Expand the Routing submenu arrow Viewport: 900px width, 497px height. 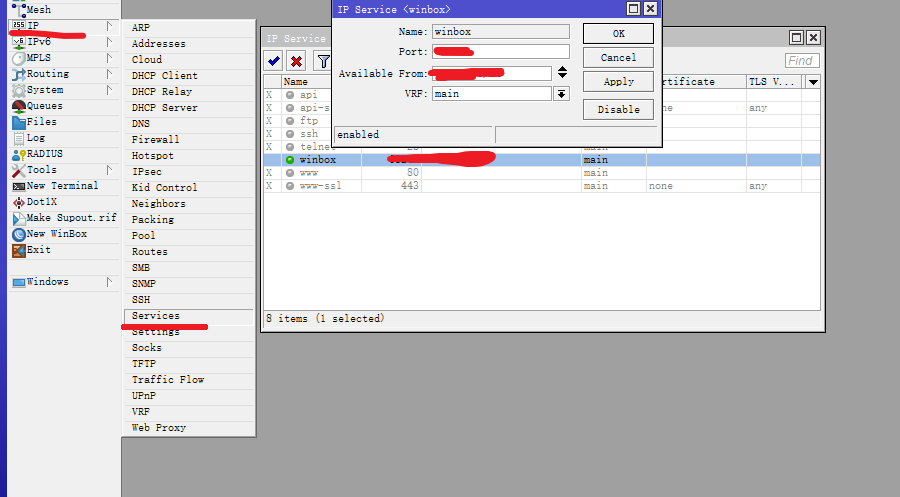[109, 74]
